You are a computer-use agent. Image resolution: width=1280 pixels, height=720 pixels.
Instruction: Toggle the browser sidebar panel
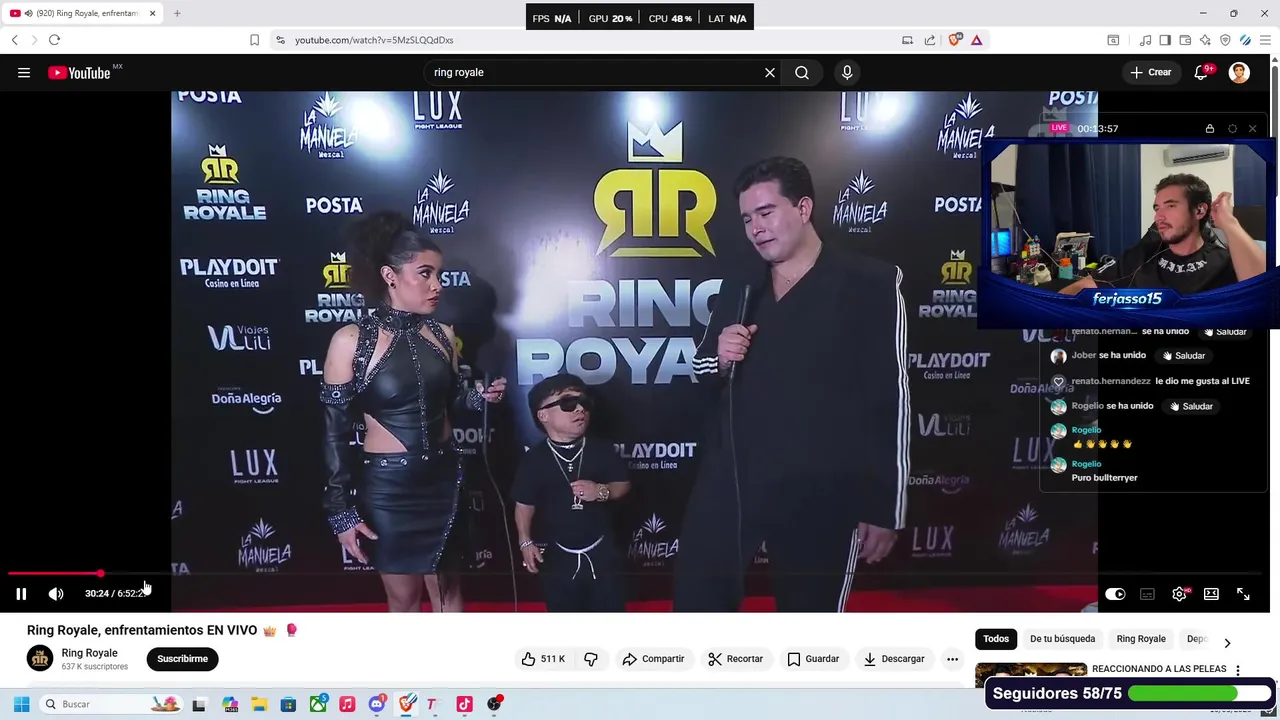click(1165, 40)
